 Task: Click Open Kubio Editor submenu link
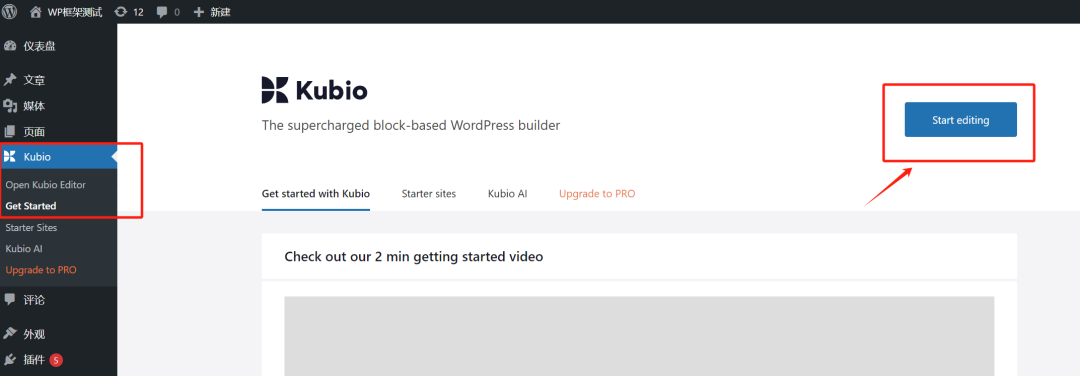45,185
